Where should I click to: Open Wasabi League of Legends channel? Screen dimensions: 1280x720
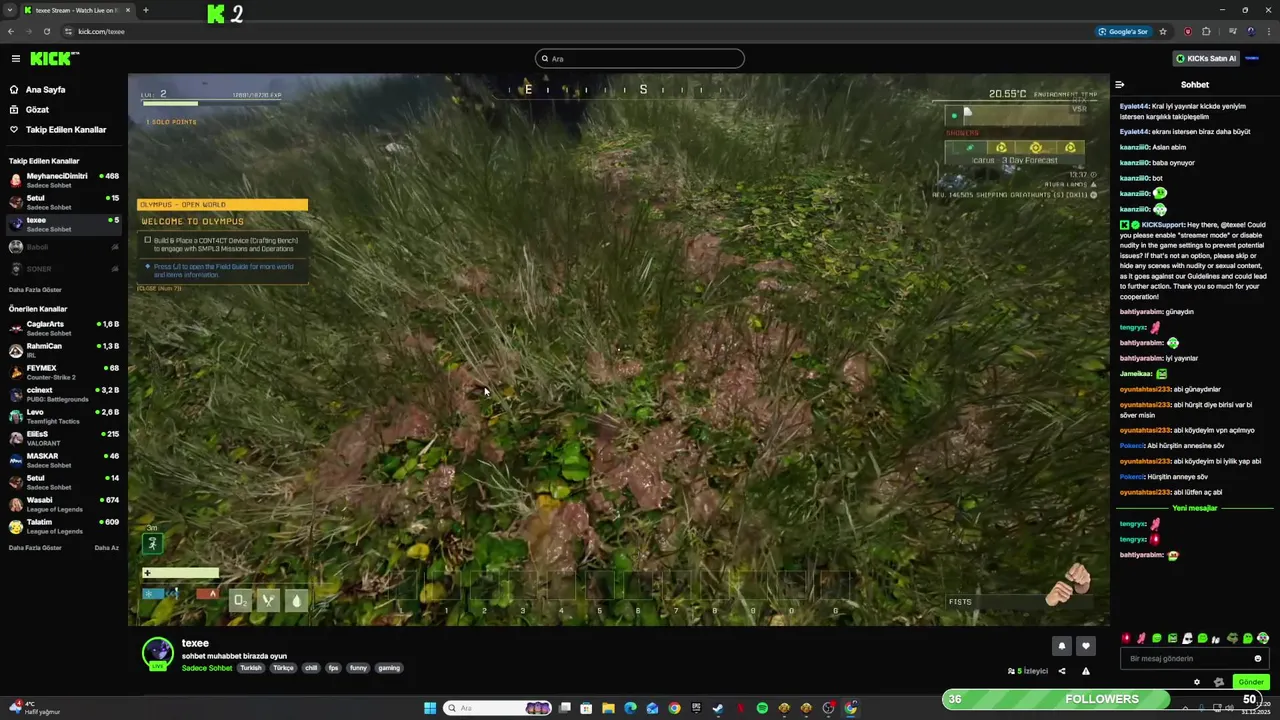pos(64,504)
